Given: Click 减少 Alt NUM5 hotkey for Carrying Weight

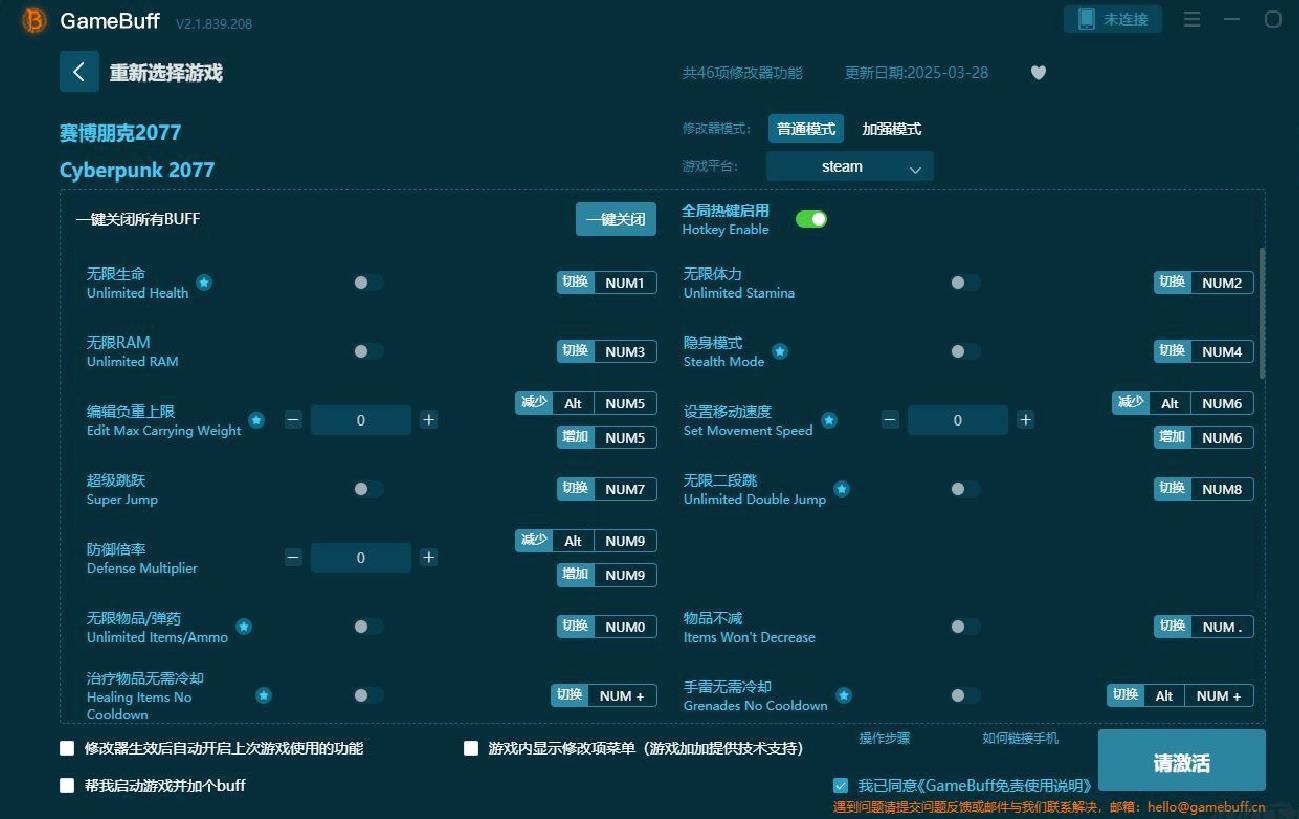Looking at the screenshot, I should (586, 403).
